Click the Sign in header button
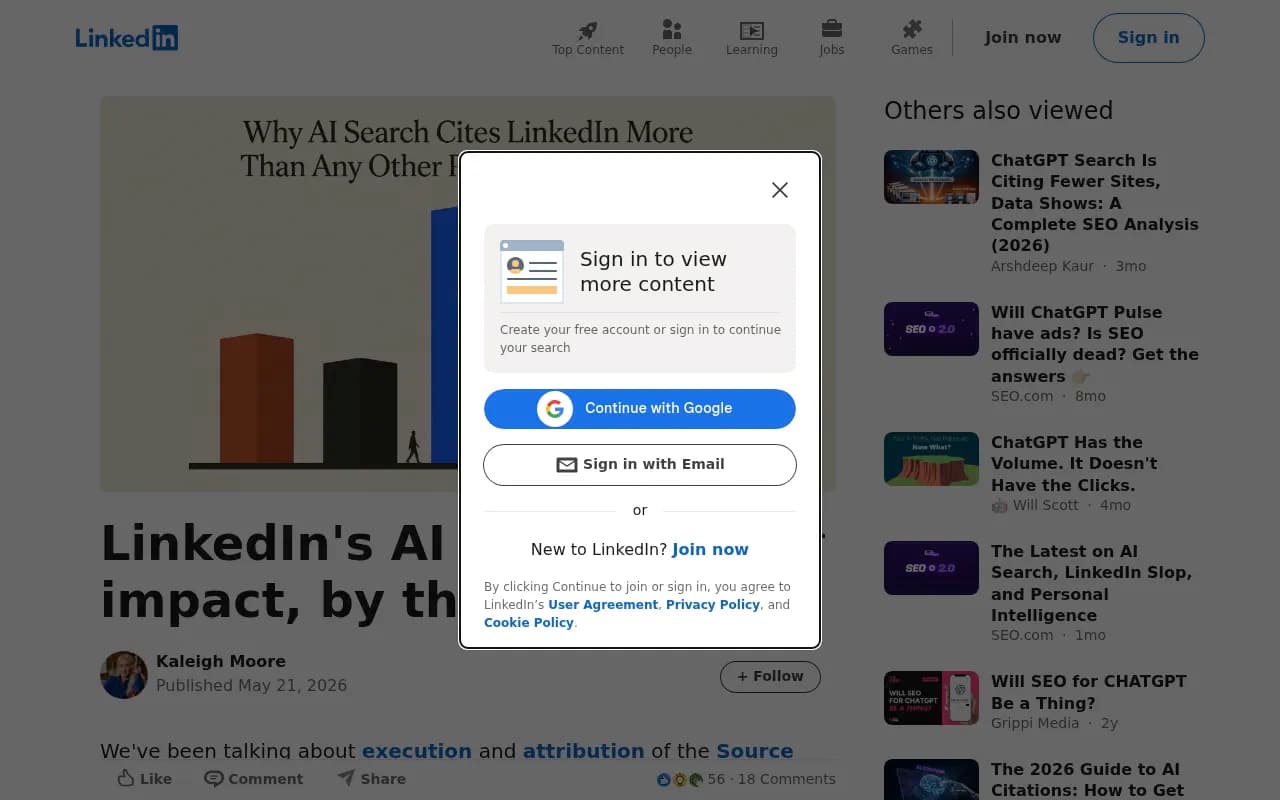This screenshot has height=800, width=1280. point(1149,38)
